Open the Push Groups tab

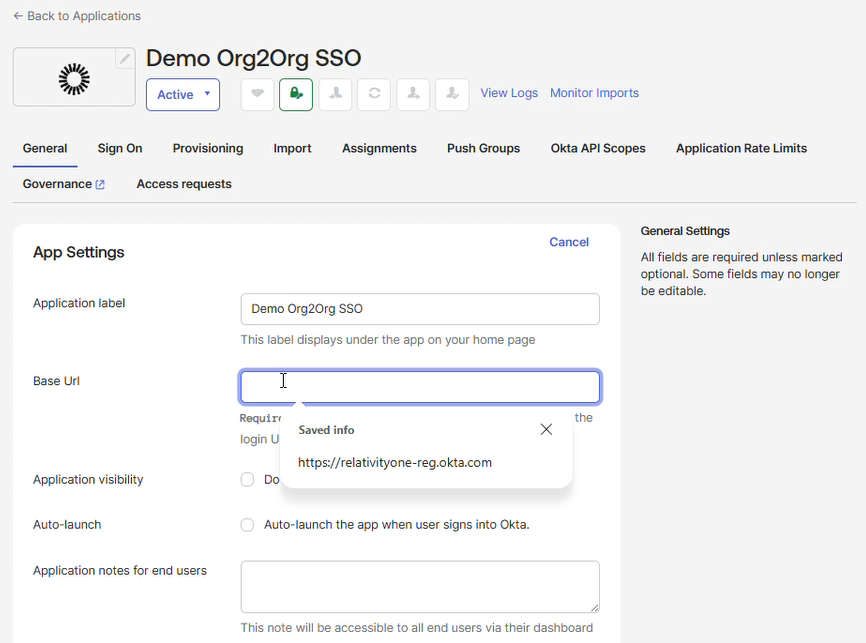point(483,148)
